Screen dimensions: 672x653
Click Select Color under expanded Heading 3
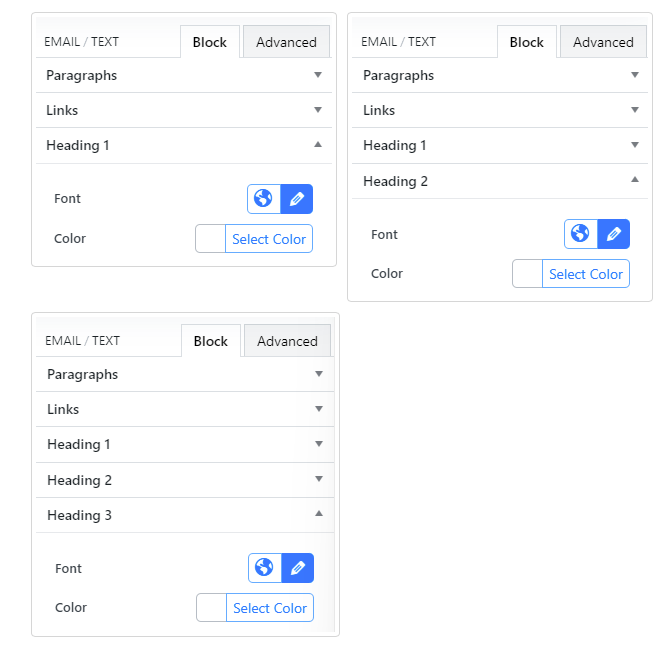270,608
